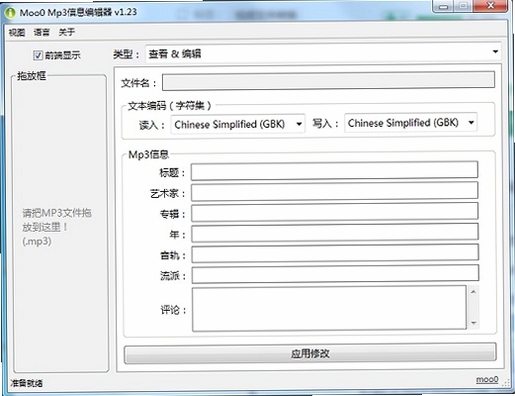This screenshot has width=515, height=396.
Task: Click the 艺术家 input field
Action: (334, 192)
